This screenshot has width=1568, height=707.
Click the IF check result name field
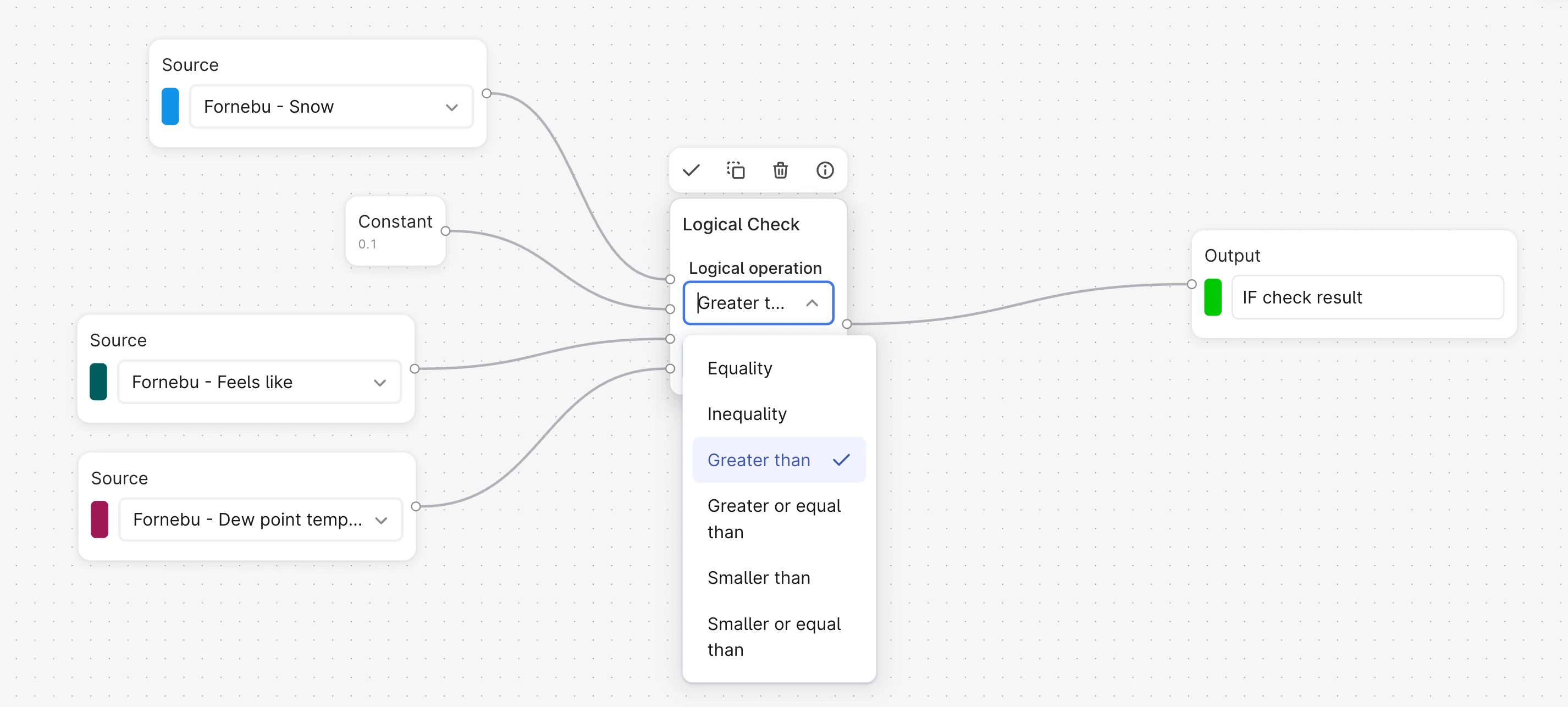click(1367, 297)
